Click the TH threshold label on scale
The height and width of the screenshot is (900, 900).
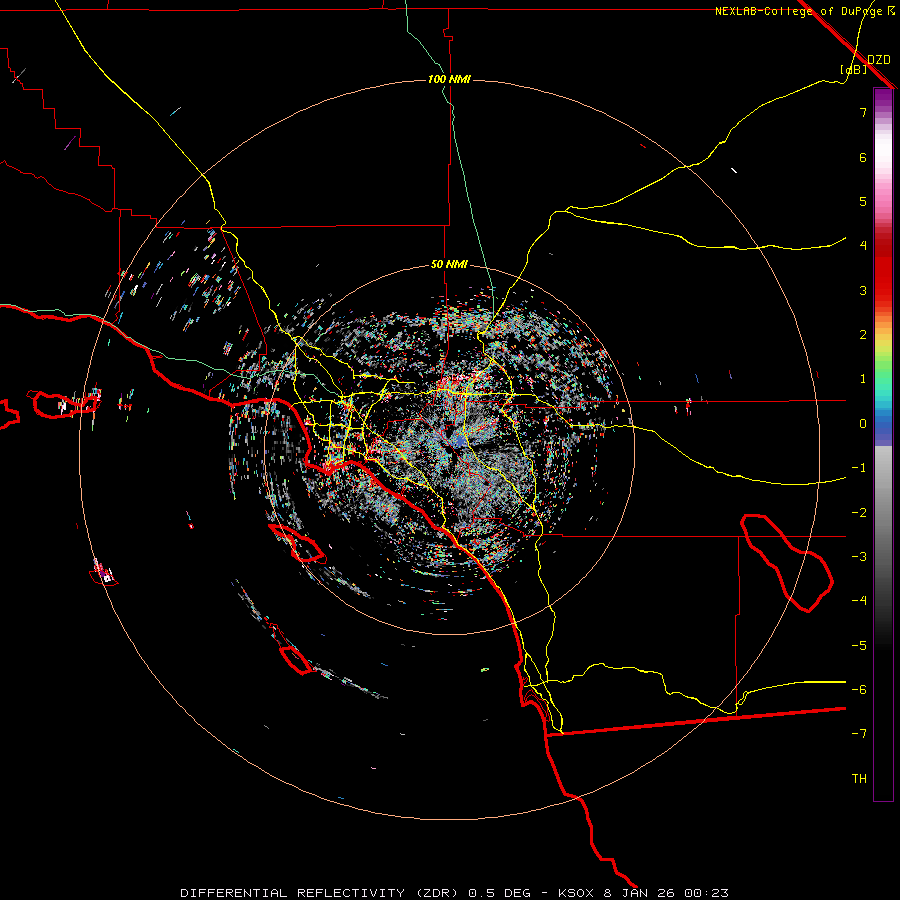[x=859, y=779]
